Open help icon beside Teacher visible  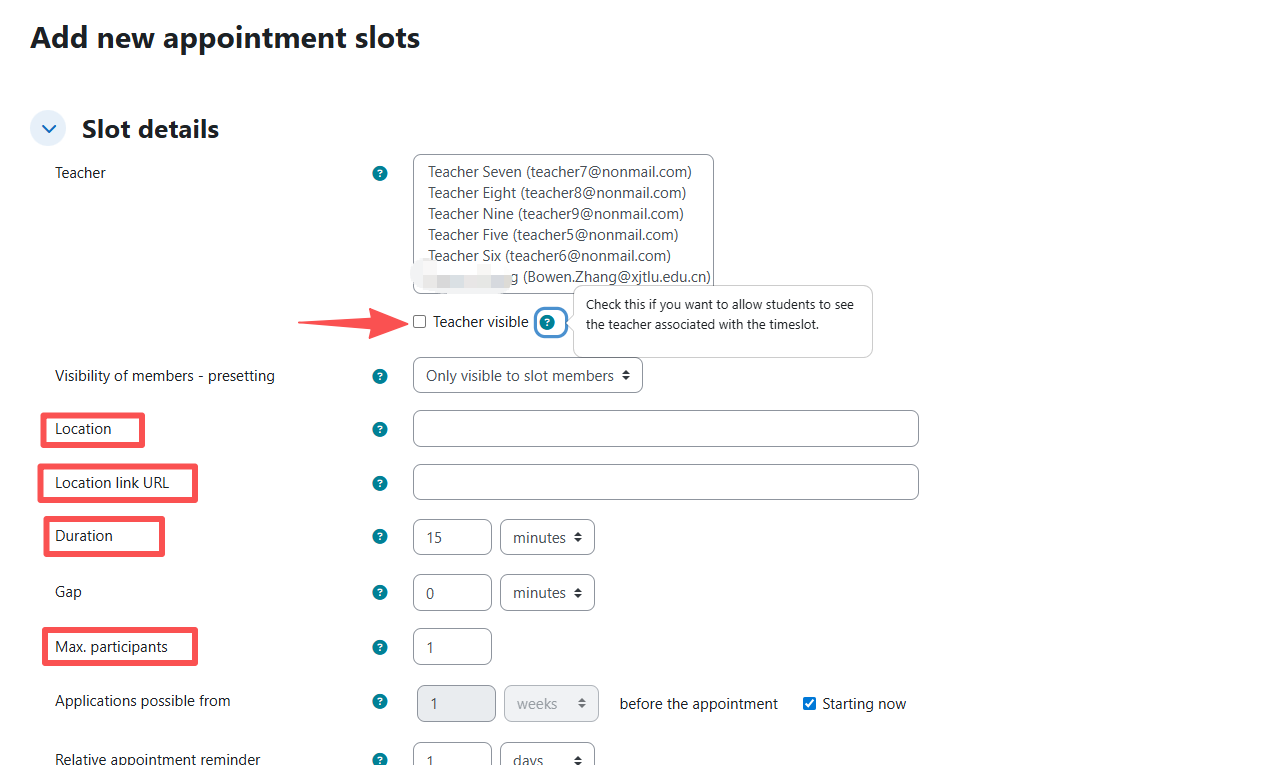click(x=547, y=322)
